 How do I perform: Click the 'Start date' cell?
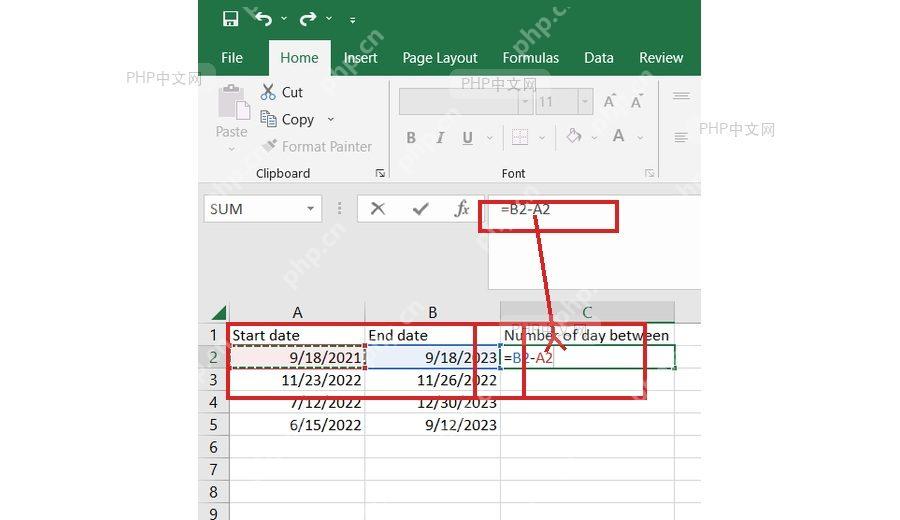297,335
